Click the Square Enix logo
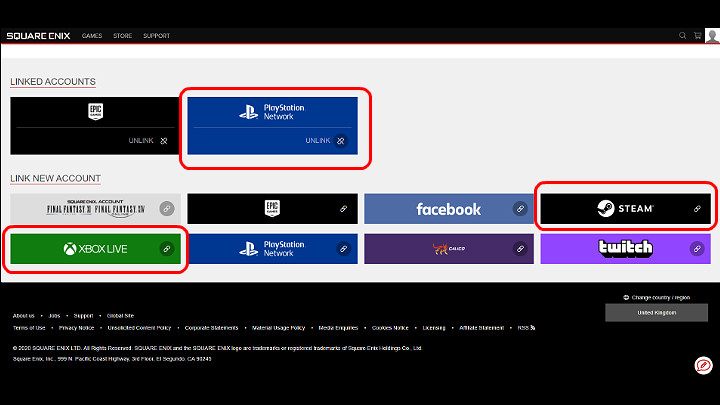The image size is (720, 405). (37, 36)
